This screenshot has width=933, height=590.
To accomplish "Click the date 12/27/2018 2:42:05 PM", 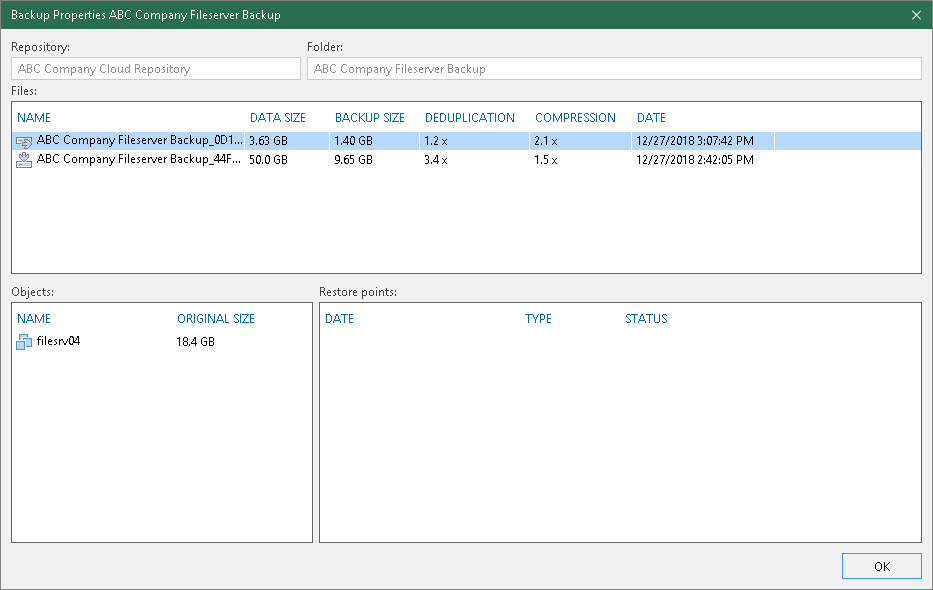I will [695, 160].
